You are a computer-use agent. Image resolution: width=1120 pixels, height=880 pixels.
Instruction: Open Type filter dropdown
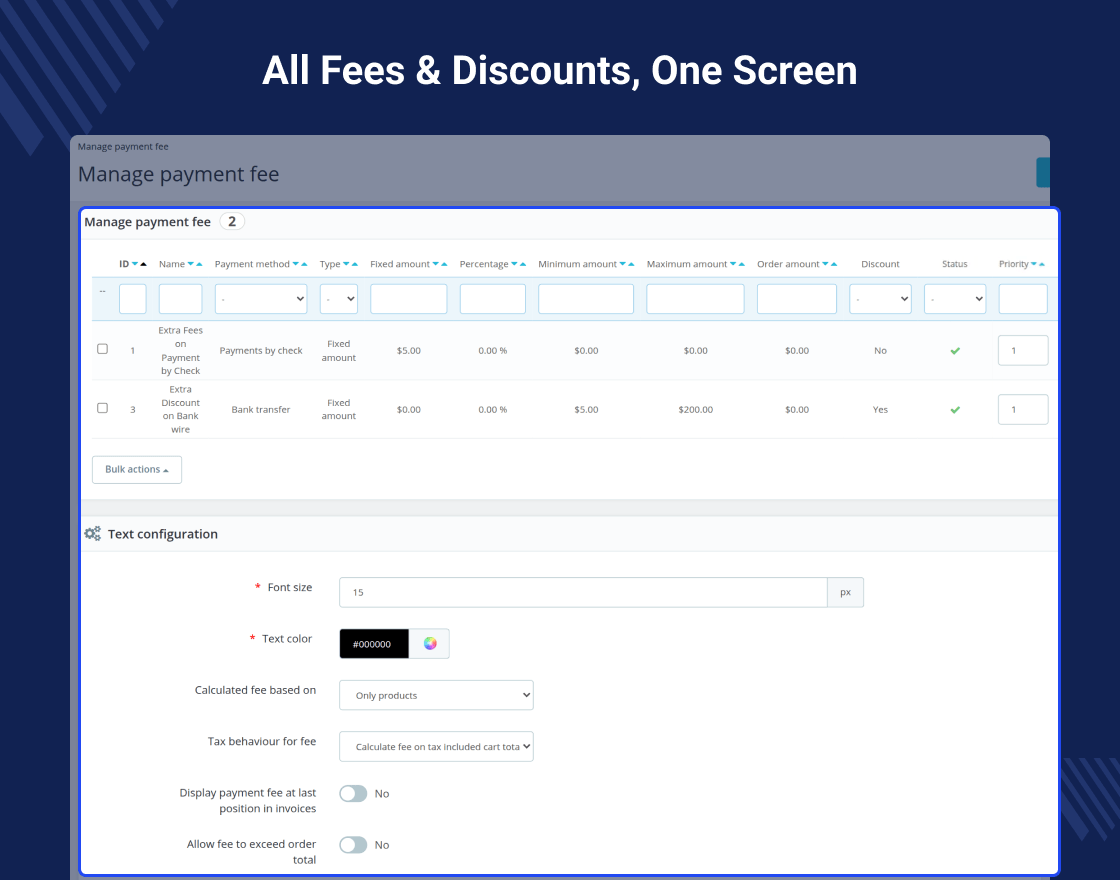(339, 299)
